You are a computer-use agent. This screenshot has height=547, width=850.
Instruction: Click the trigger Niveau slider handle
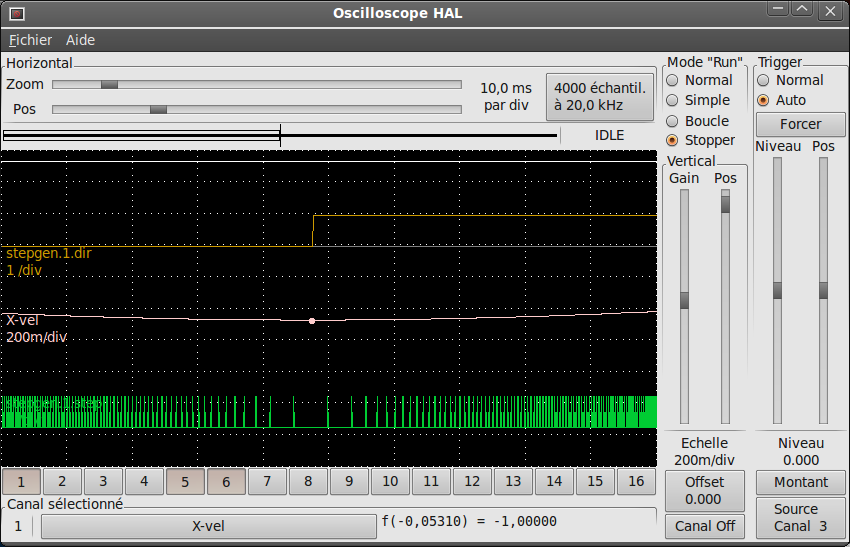click(777, 290)
